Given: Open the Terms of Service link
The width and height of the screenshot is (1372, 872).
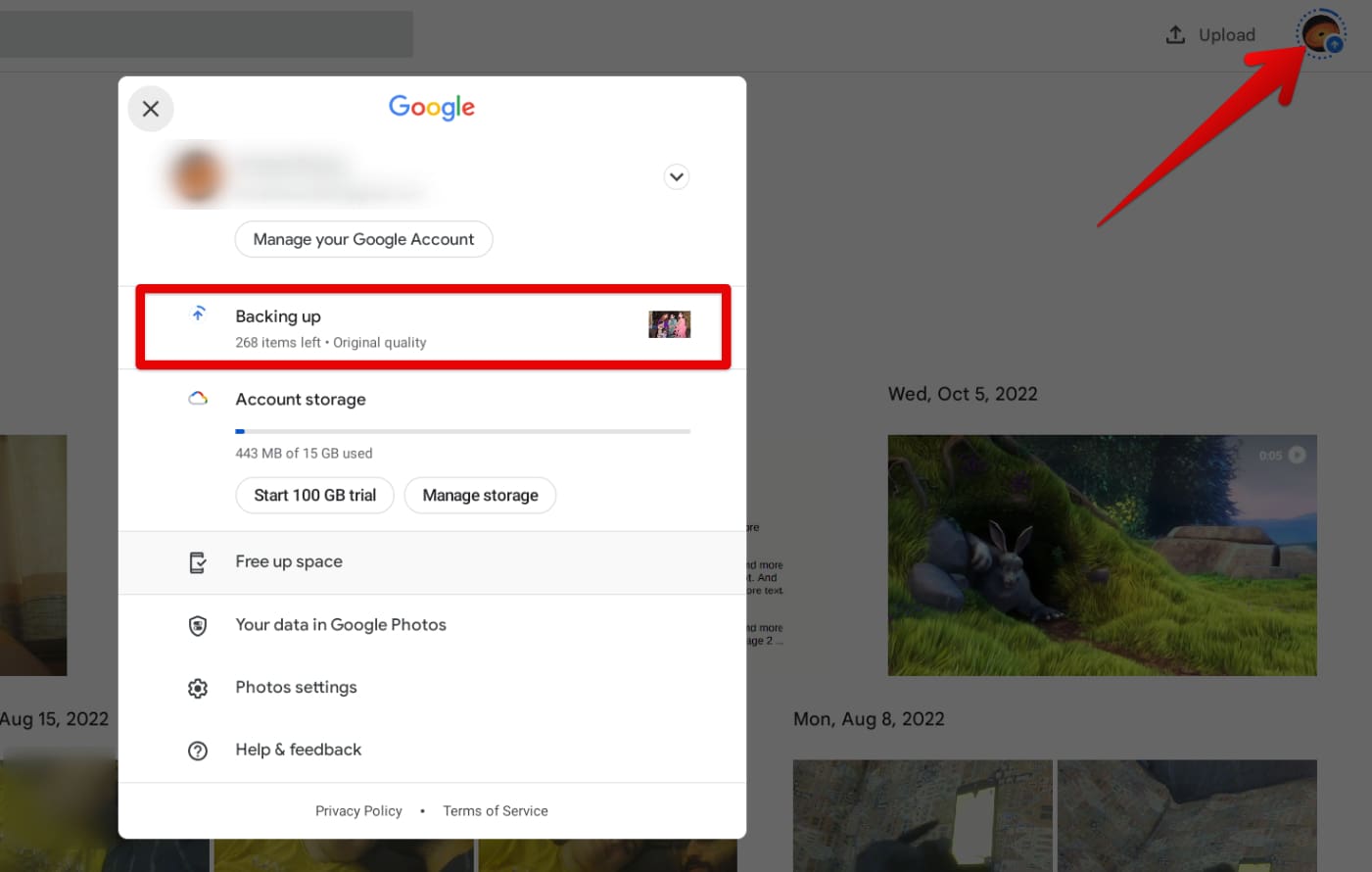Looking at the screenshot, I should click(496, 811).
